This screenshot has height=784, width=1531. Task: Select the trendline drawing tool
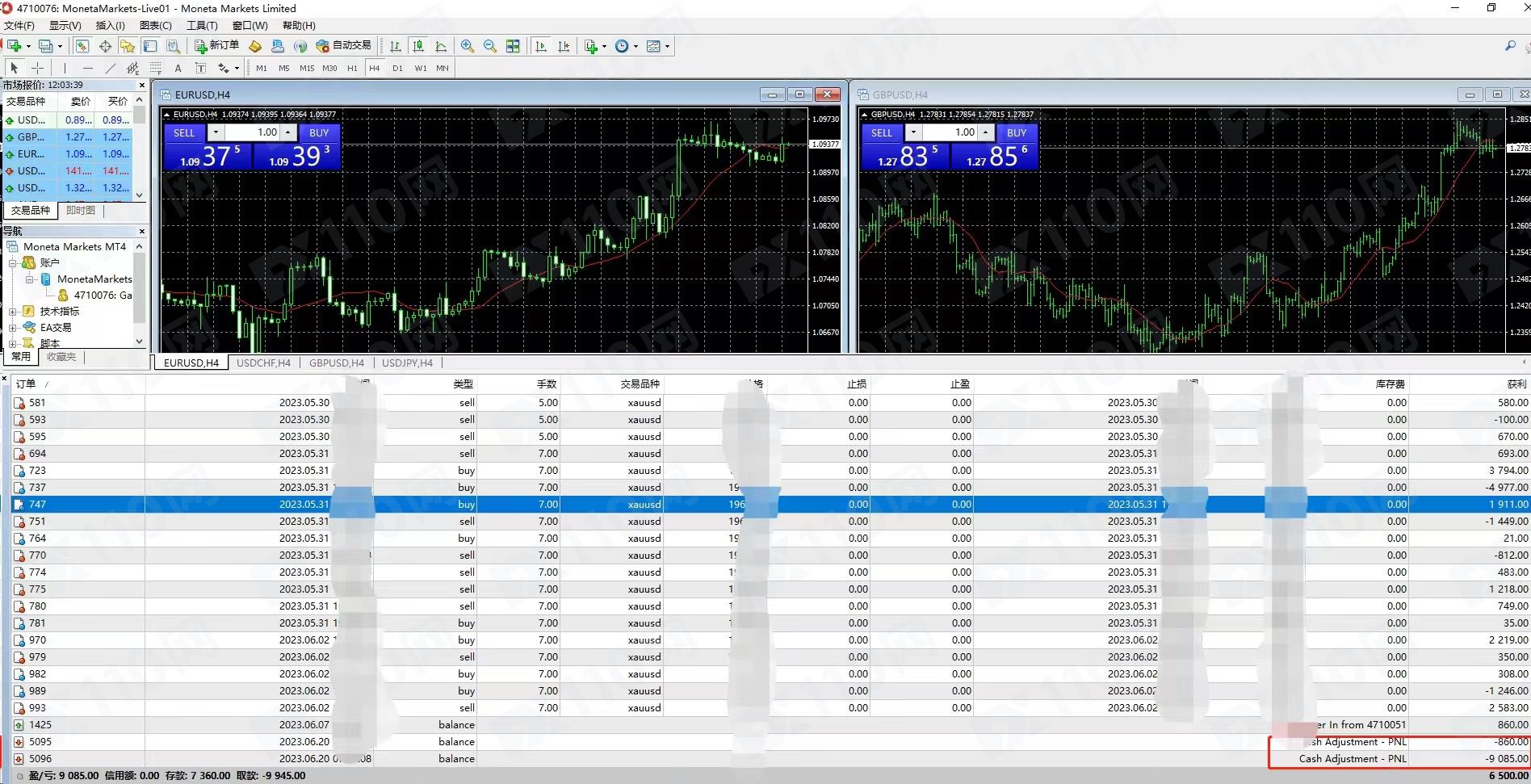click(x=110, y=68)
